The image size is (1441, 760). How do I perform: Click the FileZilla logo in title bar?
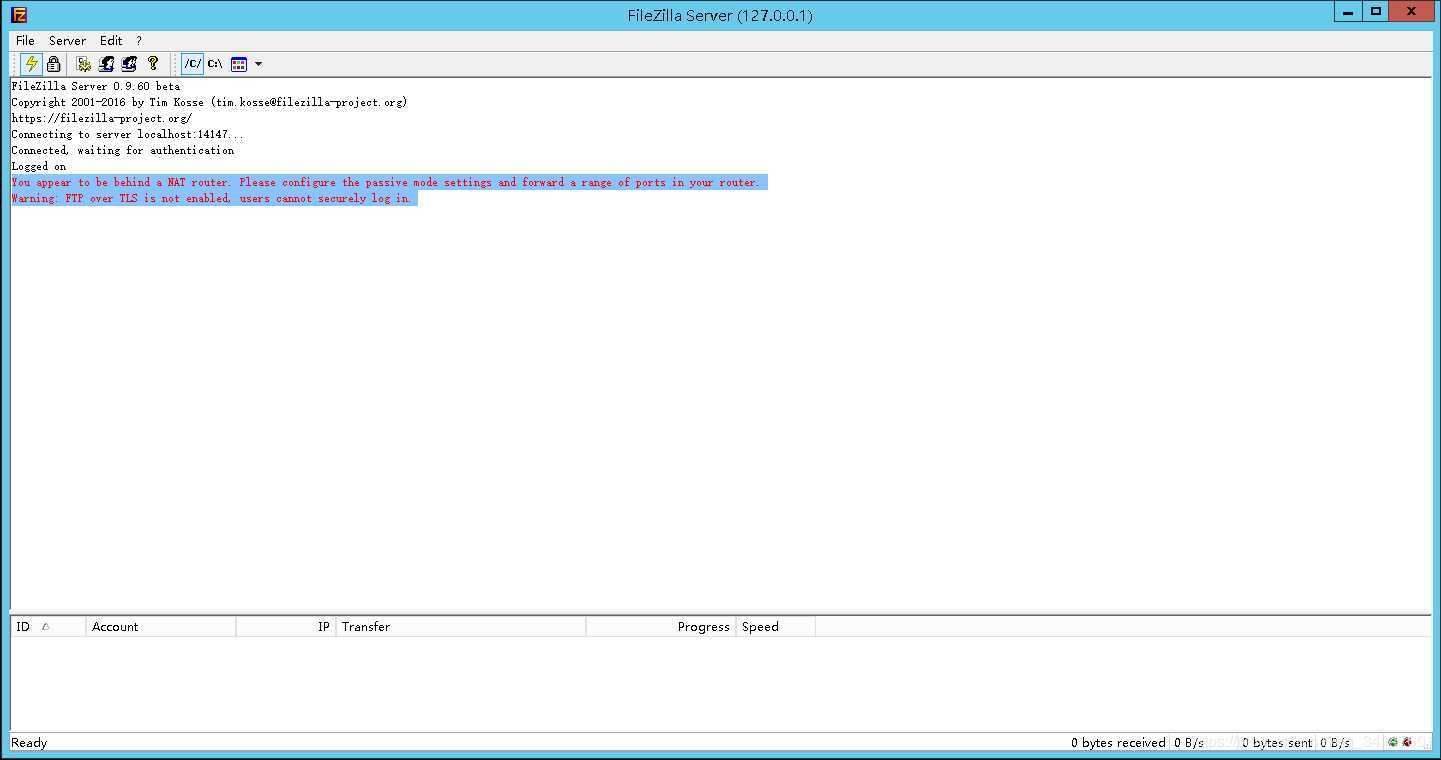tap(19, 15)
